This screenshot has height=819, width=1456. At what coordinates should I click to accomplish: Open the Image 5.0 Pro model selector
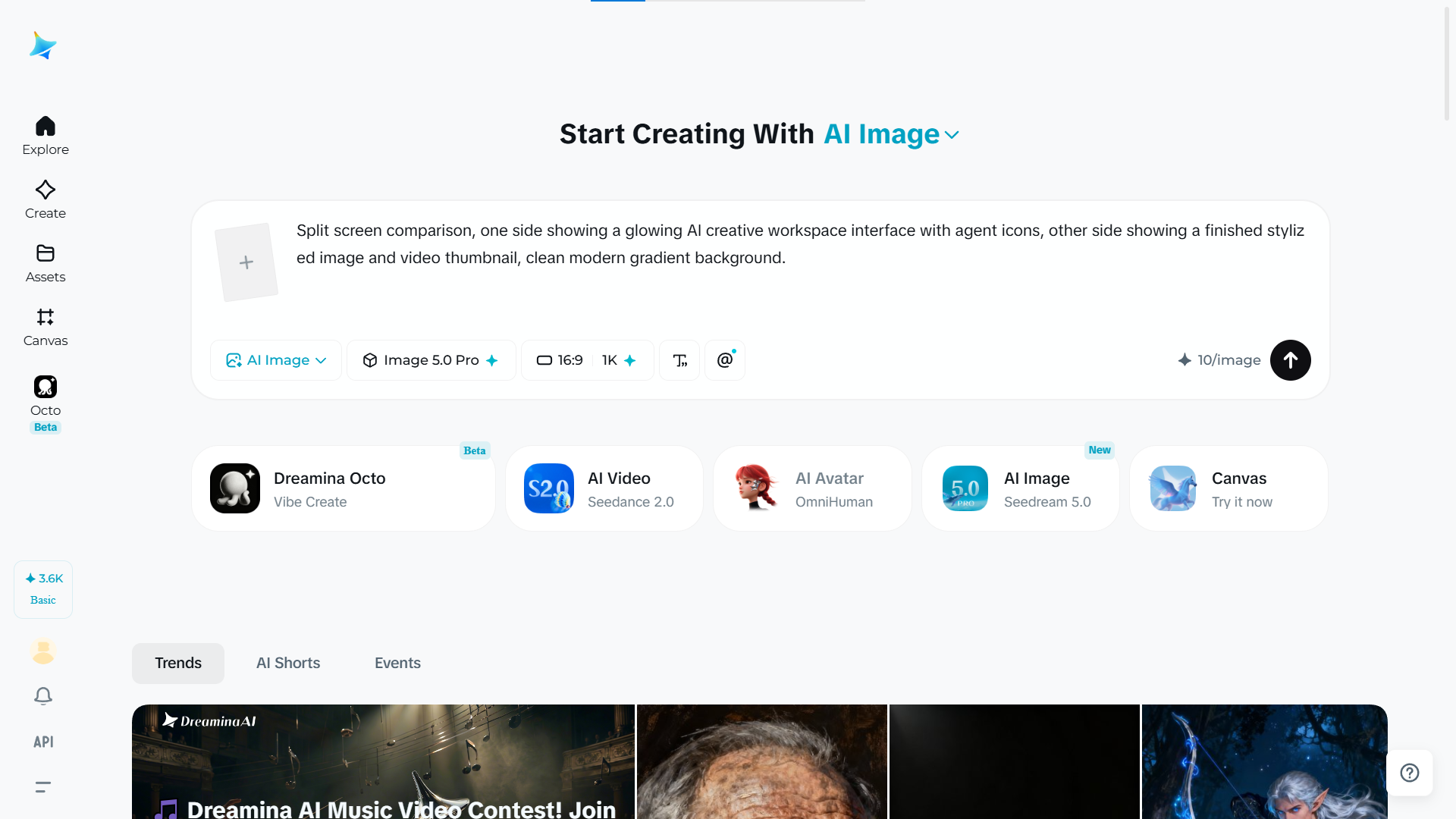coord(431,360)
